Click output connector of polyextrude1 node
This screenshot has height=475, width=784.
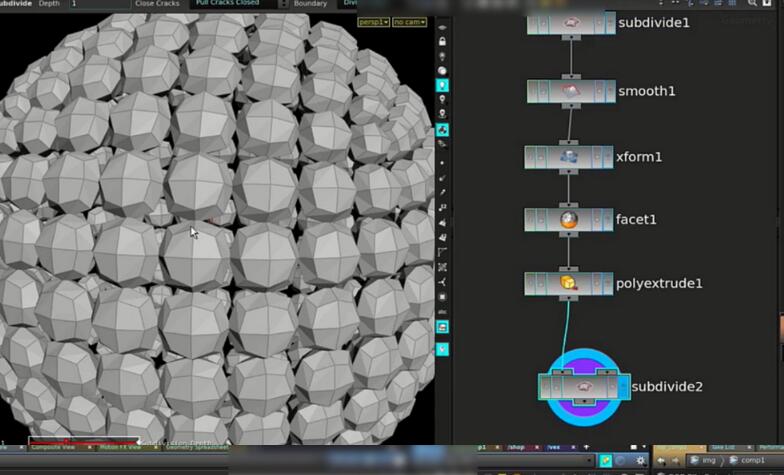pos(568,298)
